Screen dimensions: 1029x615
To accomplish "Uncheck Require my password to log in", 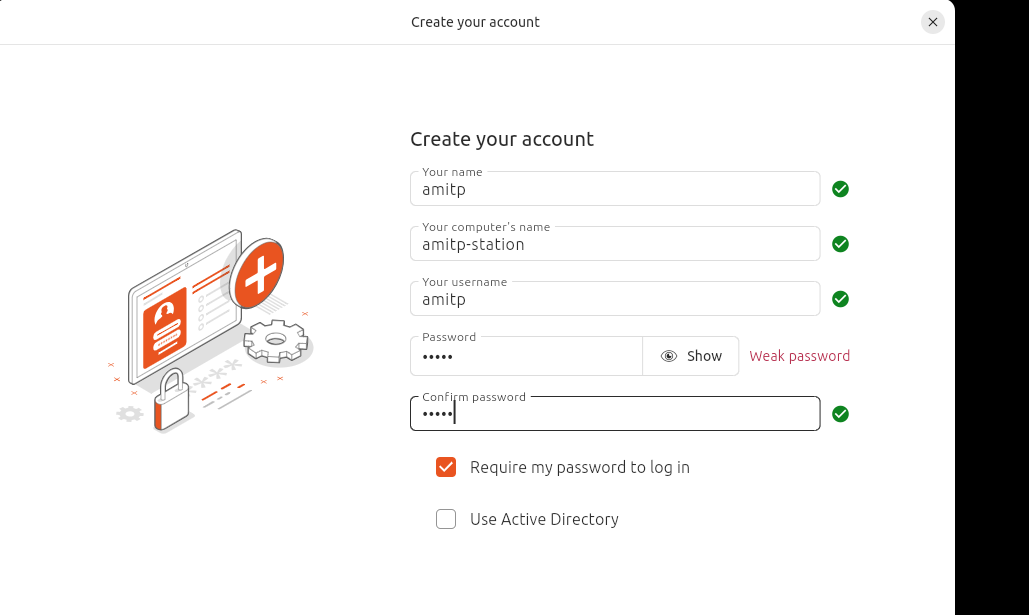I will 446,467.
